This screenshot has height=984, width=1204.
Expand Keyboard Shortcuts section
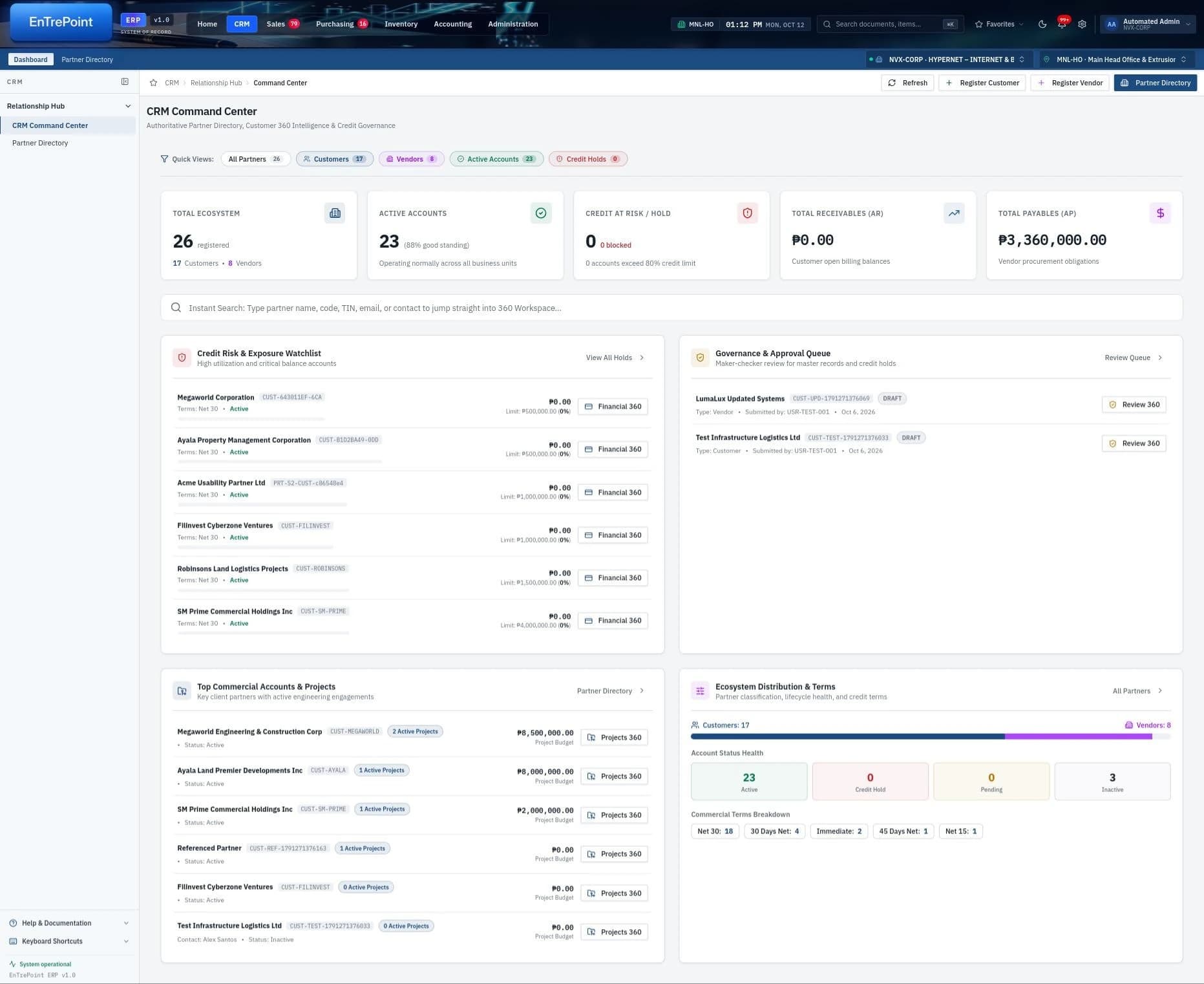(69, 941)
